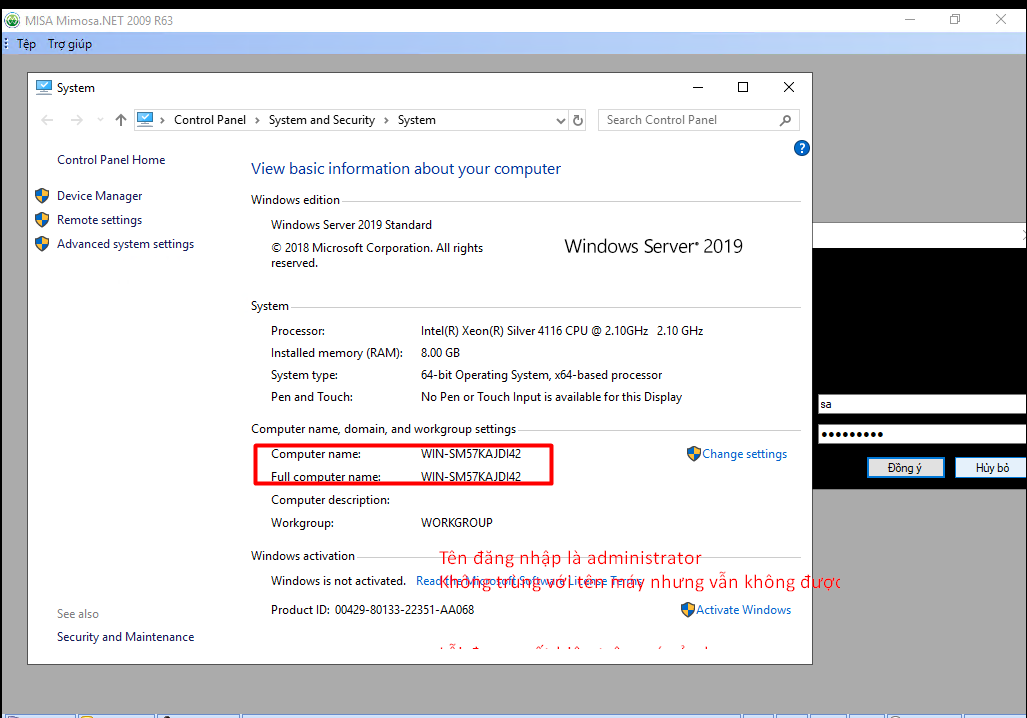This screenshot has width=1027, height=718.
Task: Click the shield icon beside Device Manager
Action: point(42,196)
